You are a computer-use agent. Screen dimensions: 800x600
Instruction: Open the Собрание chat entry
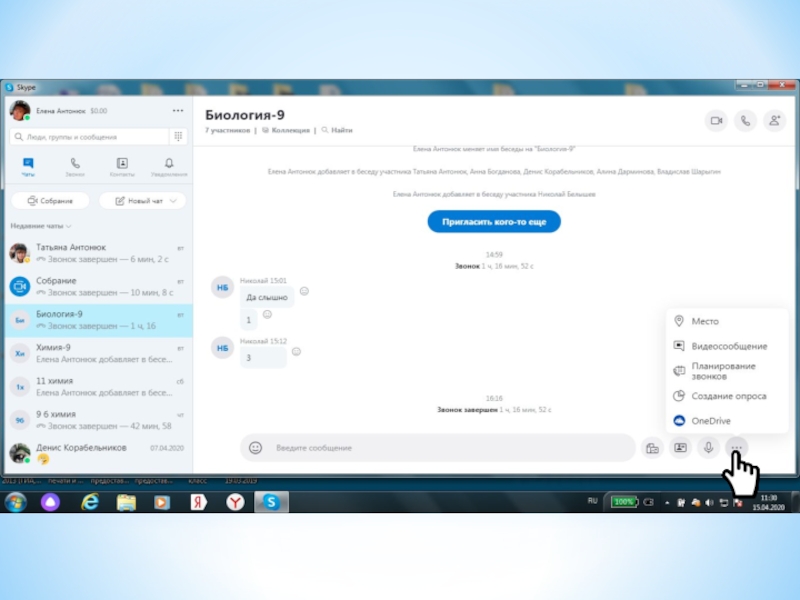[98, 286]
